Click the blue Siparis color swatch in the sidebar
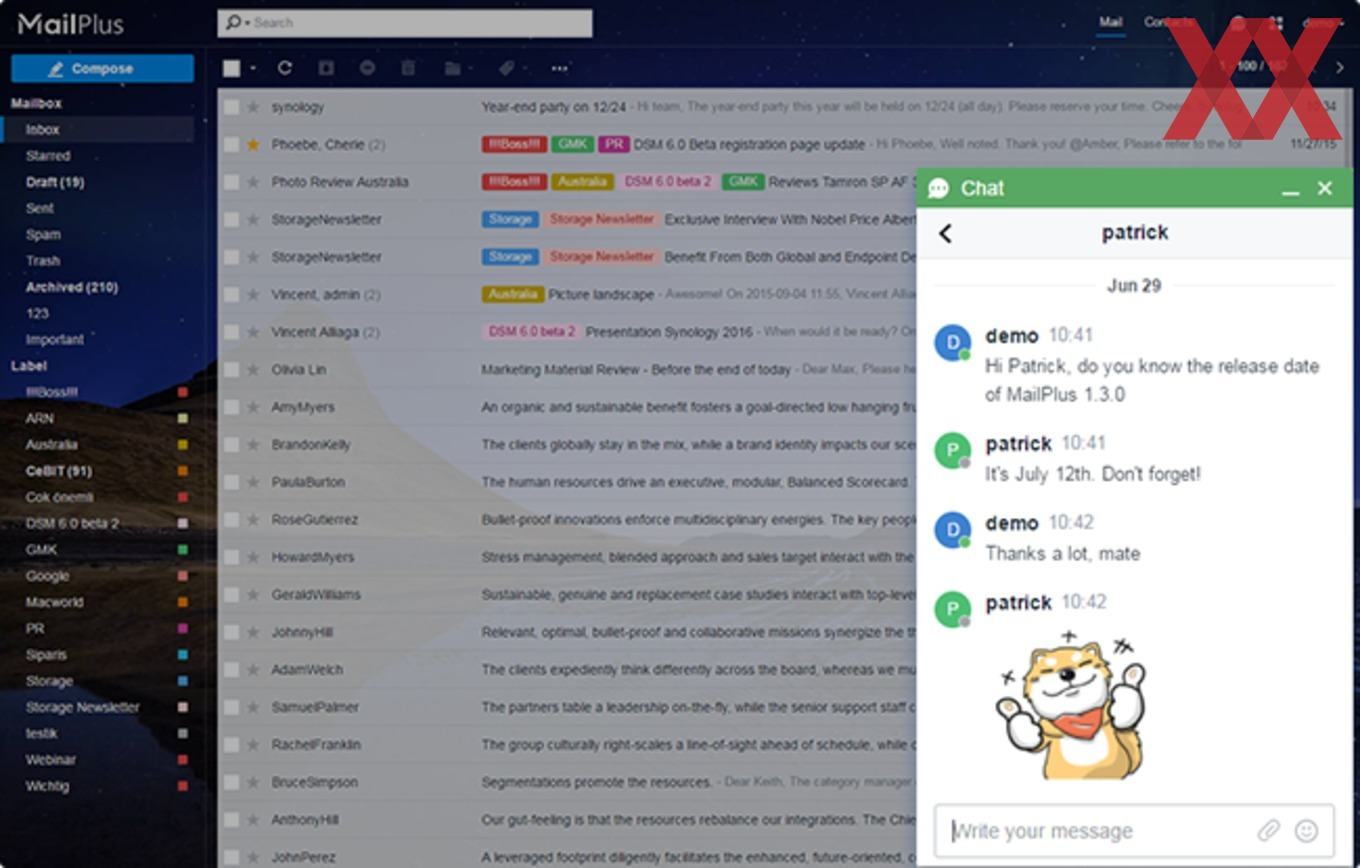 (182, 655)
